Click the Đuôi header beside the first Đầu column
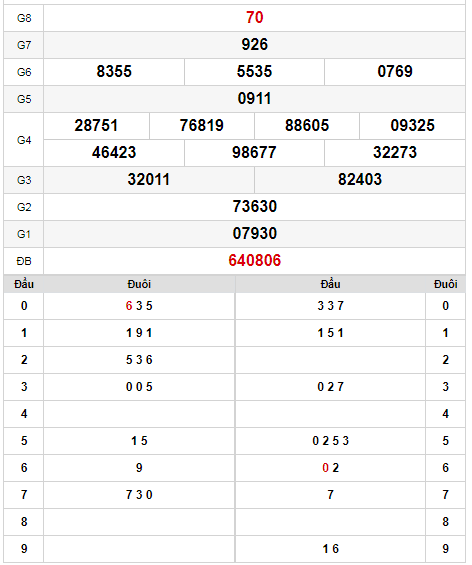Viewport: 472px width, 565px height. 139,284
